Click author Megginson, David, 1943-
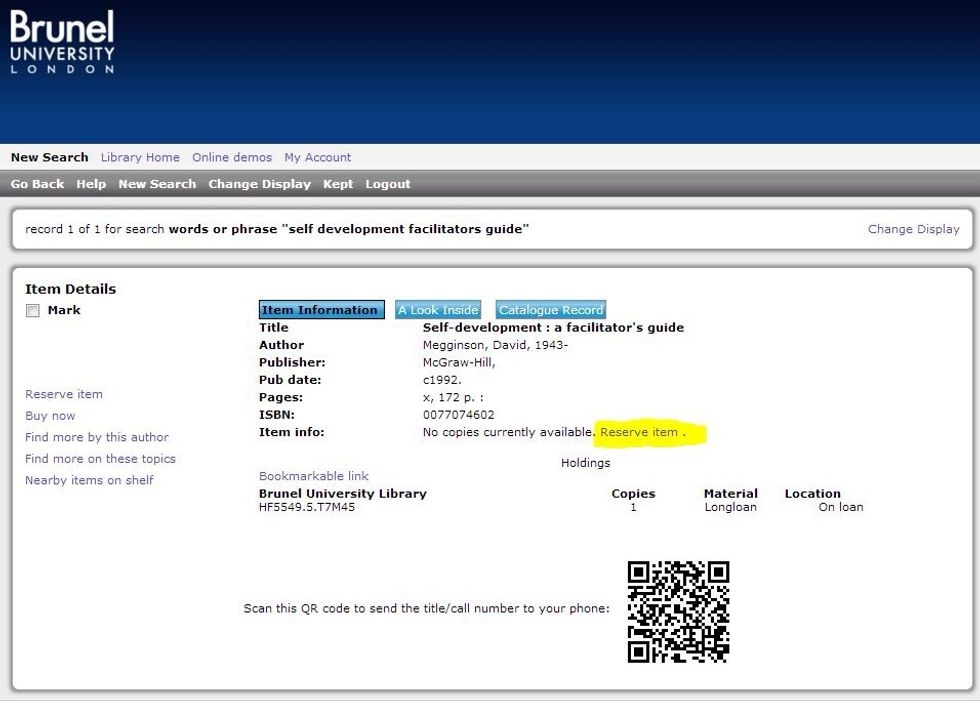This screenshot has width=980, height=701. 495,345
